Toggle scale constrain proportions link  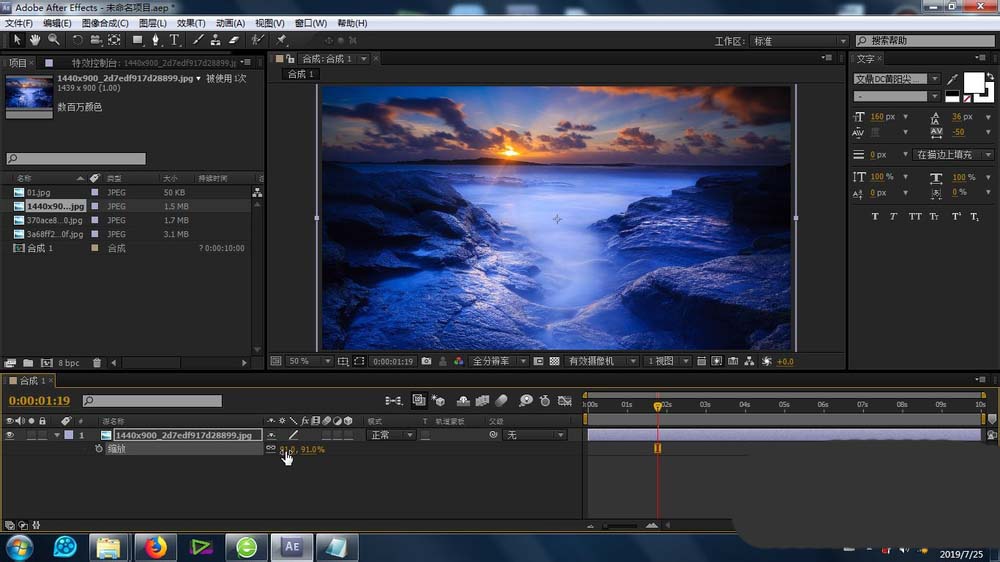(x=270, y=449)
